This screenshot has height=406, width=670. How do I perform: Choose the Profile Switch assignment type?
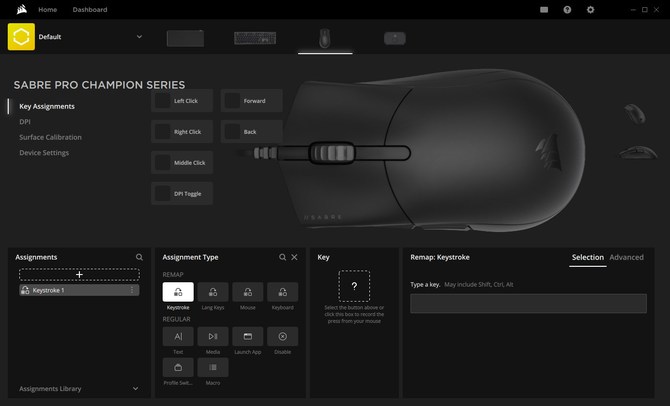pos(178,368)
